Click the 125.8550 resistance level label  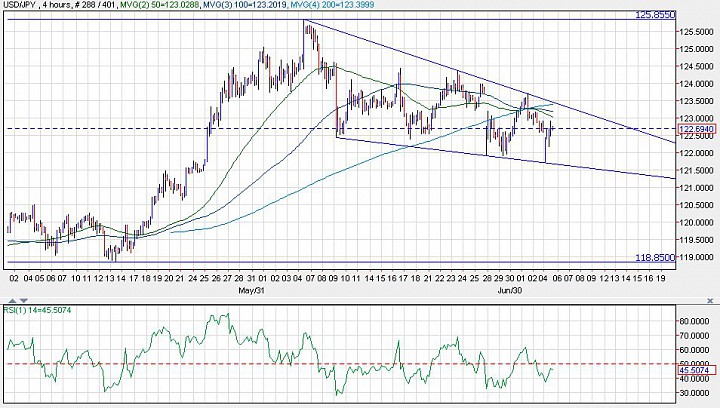pyautogui.click(x=655, y=15)
